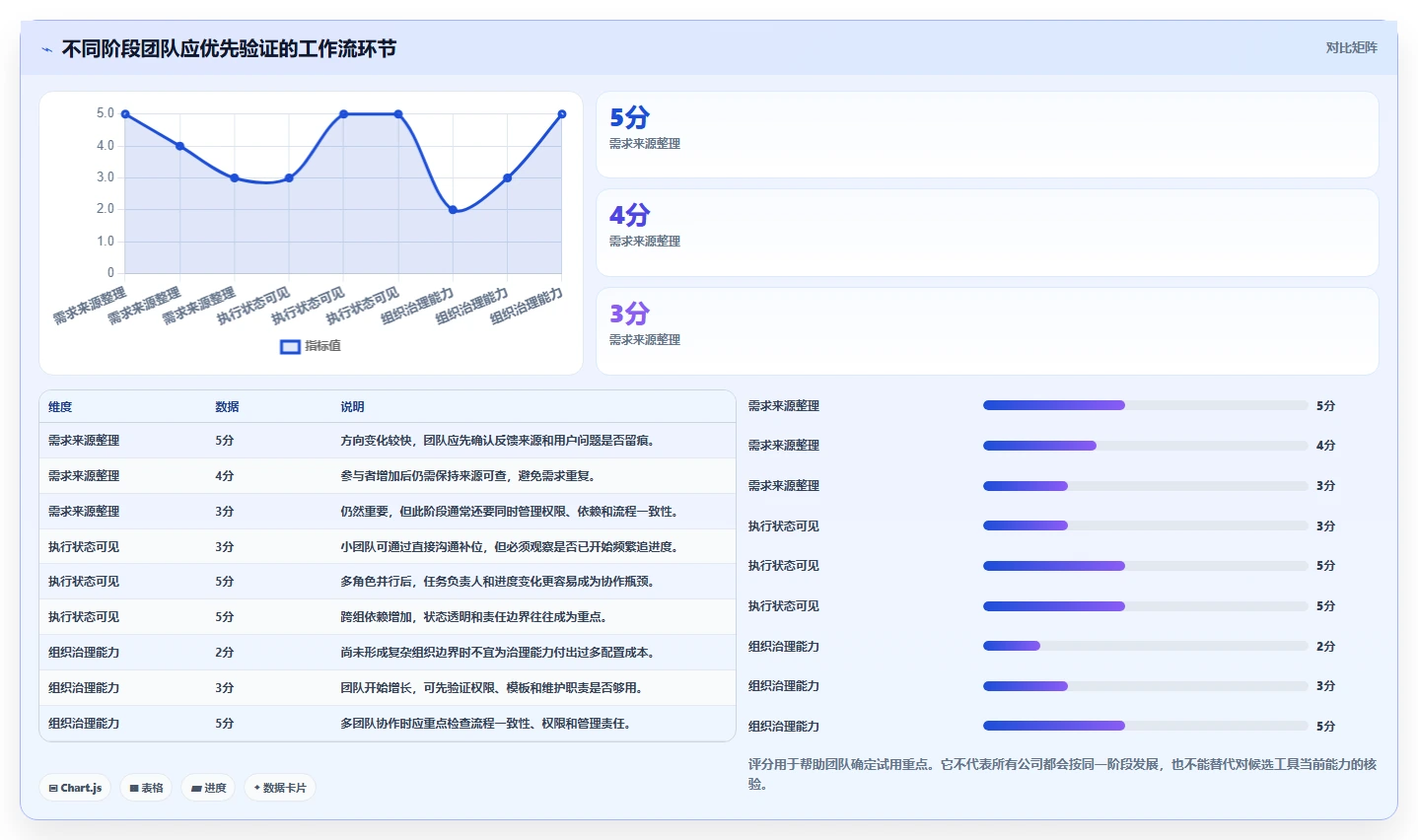Click the 2分 value beside the progress bars
This screenshot has height=840, width=1418.
click(x=1325, y=647)
